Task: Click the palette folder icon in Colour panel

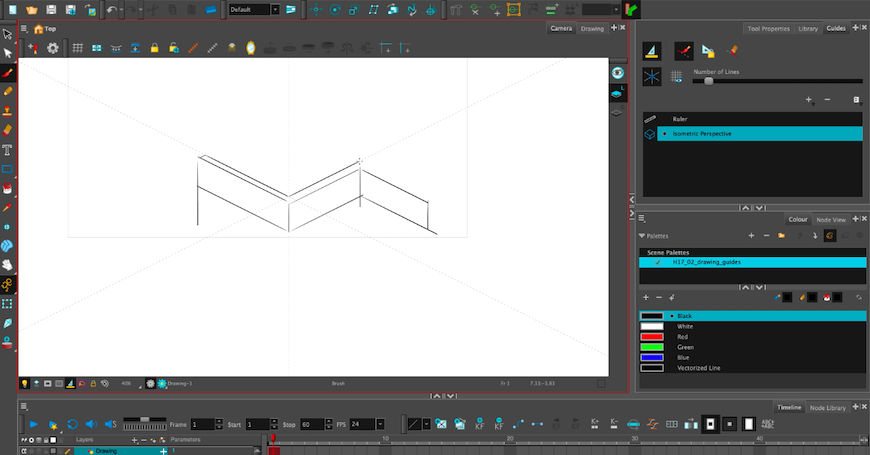Action: tap(781, 236)
